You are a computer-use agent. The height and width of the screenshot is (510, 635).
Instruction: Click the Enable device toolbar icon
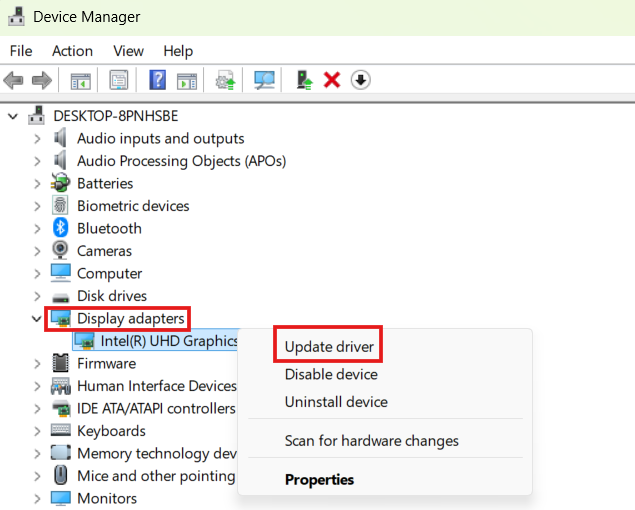point(304,80)
